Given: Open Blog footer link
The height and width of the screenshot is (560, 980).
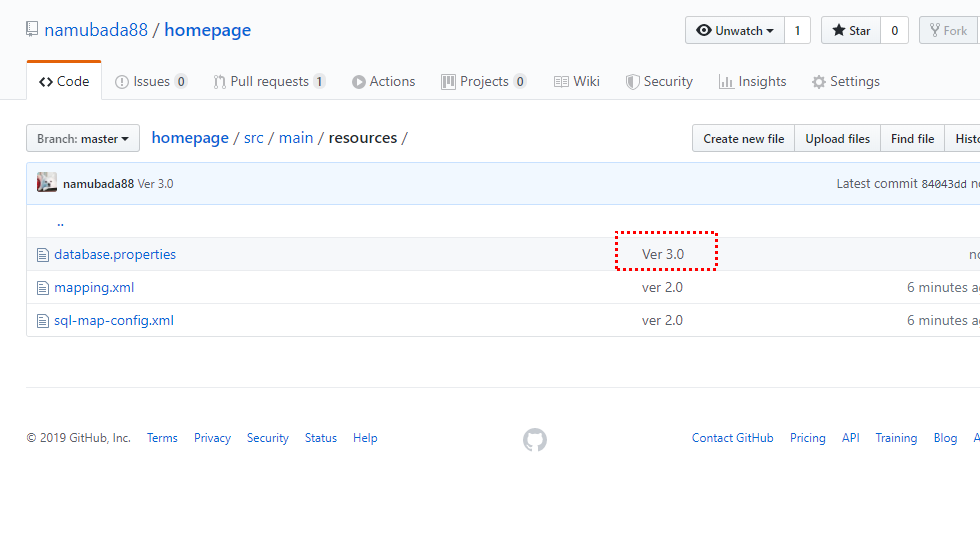Looking at the screenshot, I should click(945, 438).
